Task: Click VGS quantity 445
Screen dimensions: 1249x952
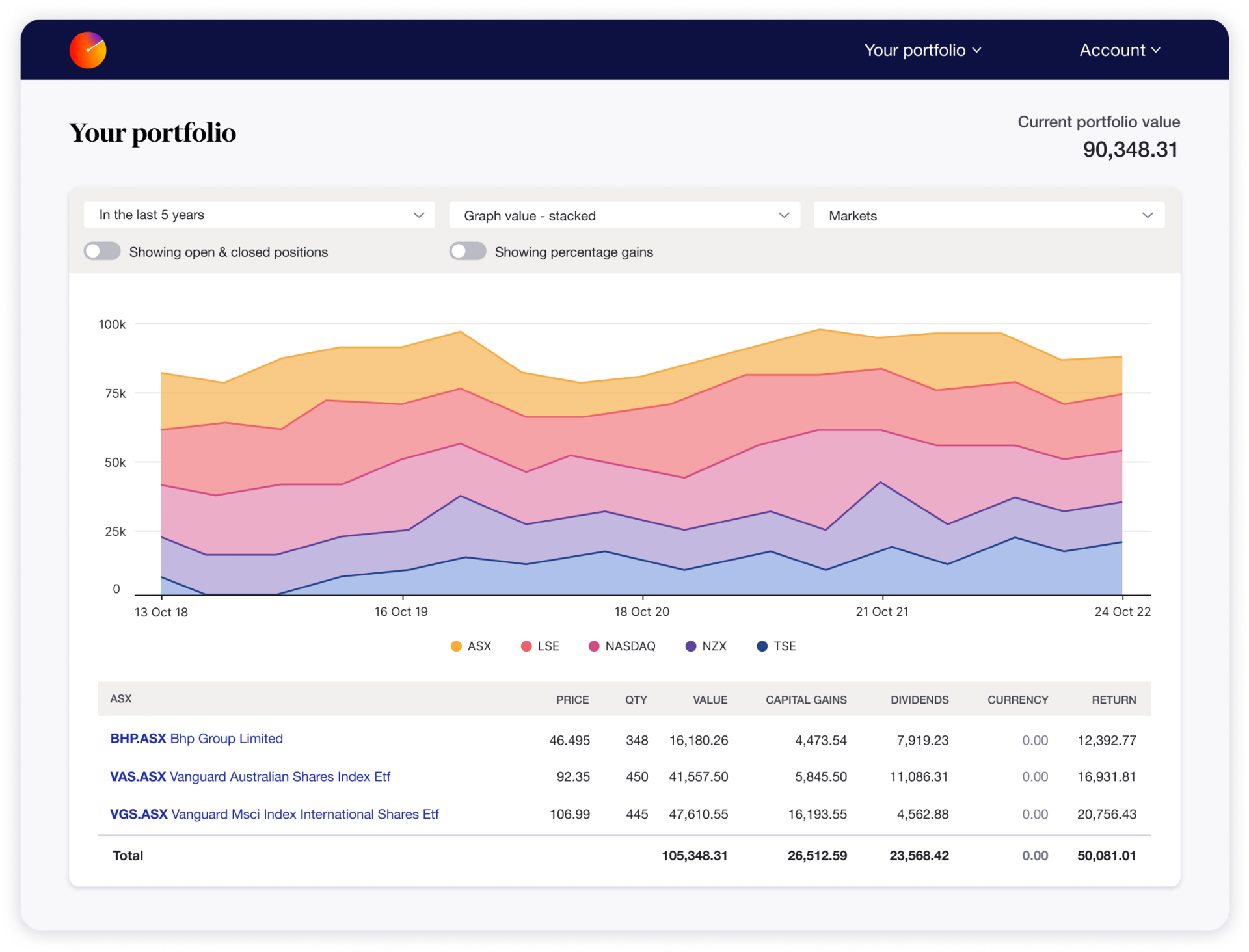Action: [637, 814]
